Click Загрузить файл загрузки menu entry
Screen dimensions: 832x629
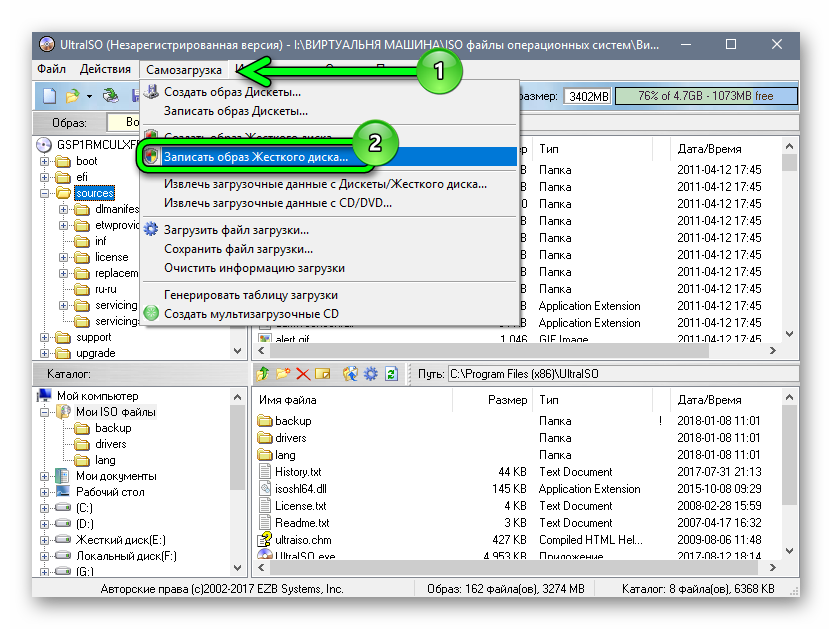click(238, 229)
